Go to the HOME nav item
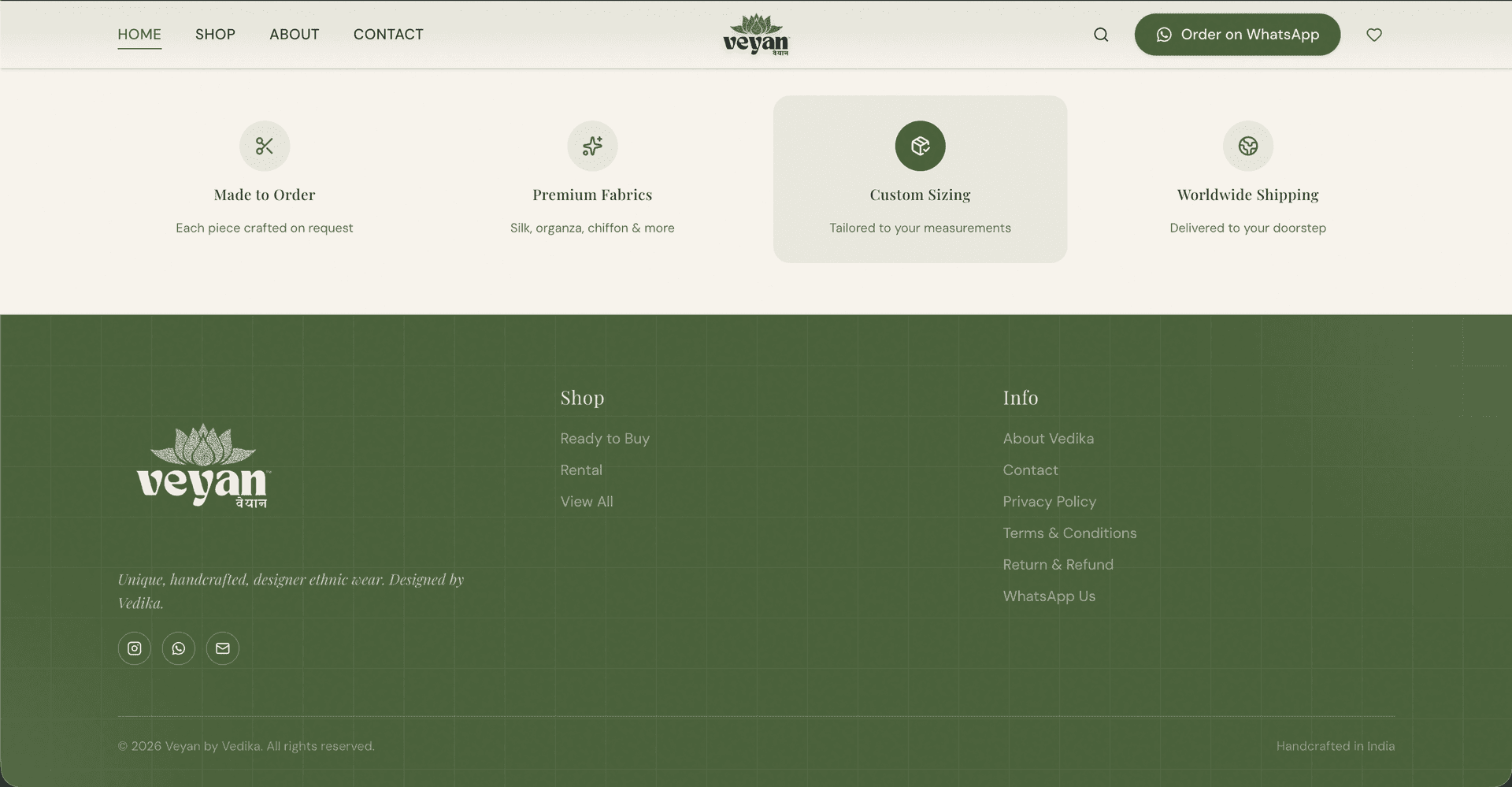Viewport: 1512px width, 787px height. [x=139, y=35]
